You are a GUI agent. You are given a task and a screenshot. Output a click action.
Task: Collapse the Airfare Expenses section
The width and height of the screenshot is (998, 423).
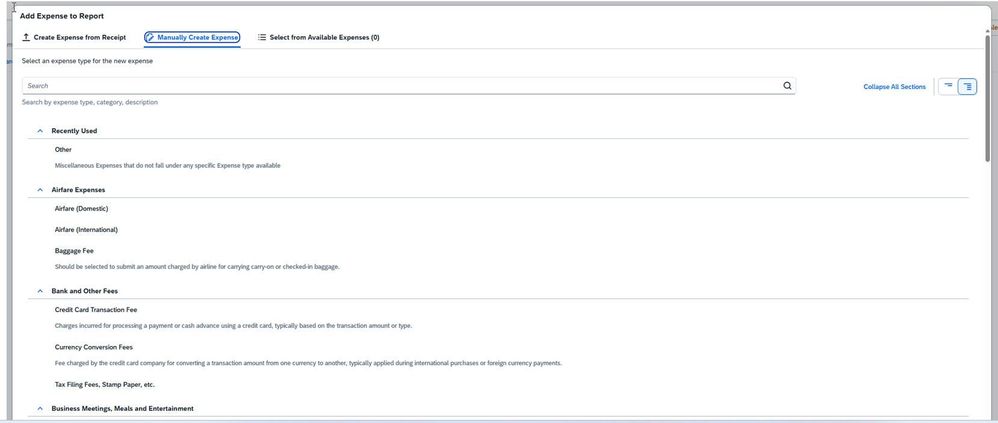40,190
